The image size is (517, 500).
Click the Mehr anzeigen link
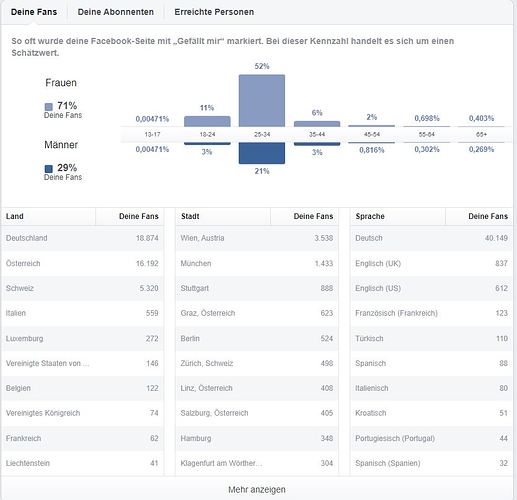(x=257, y=489)
